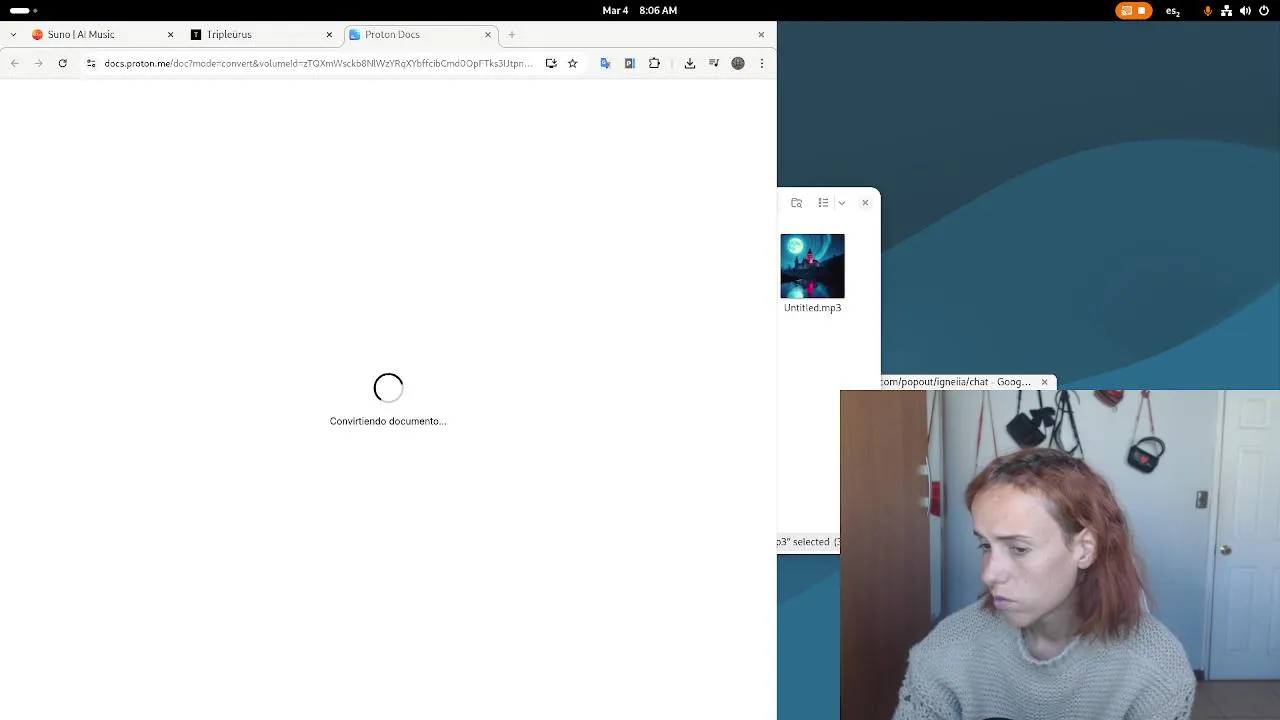
Task: Click the file manager search icon
Action: coord(797,203)
